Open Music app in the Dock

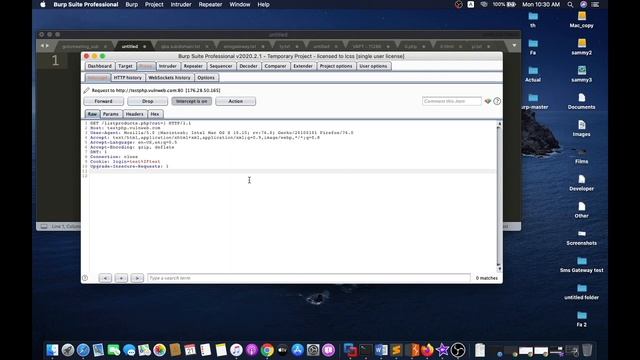point(236,350)
